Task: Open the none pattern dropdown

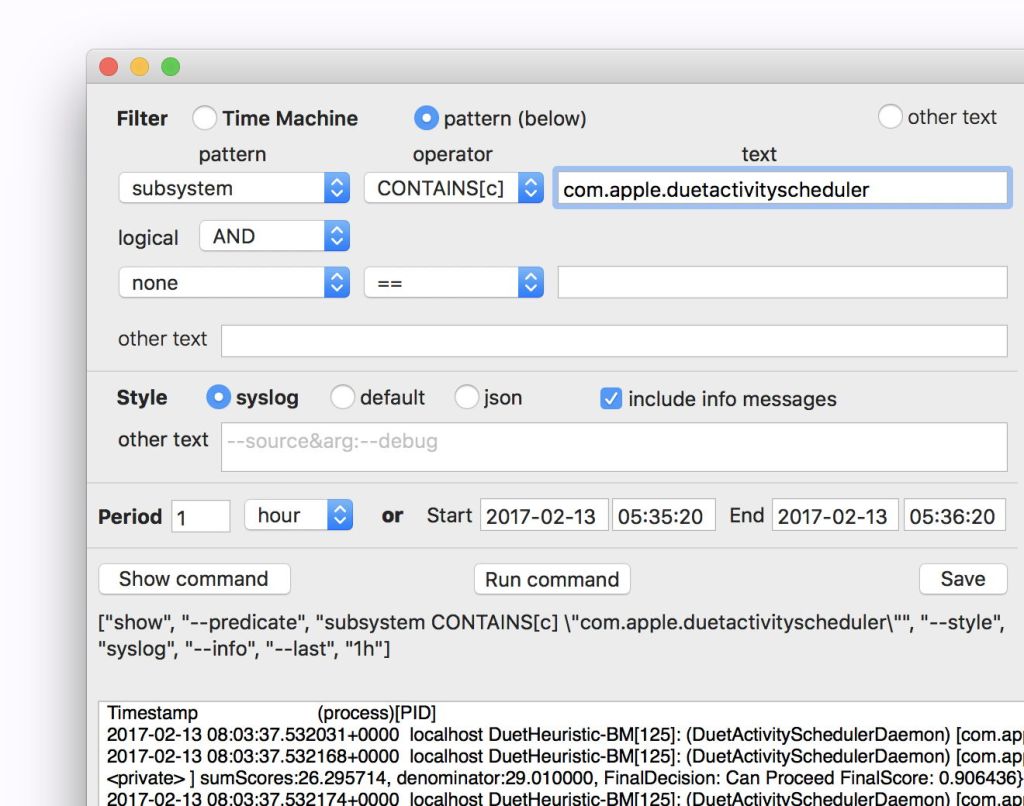Action: click(x=234, y=283)
